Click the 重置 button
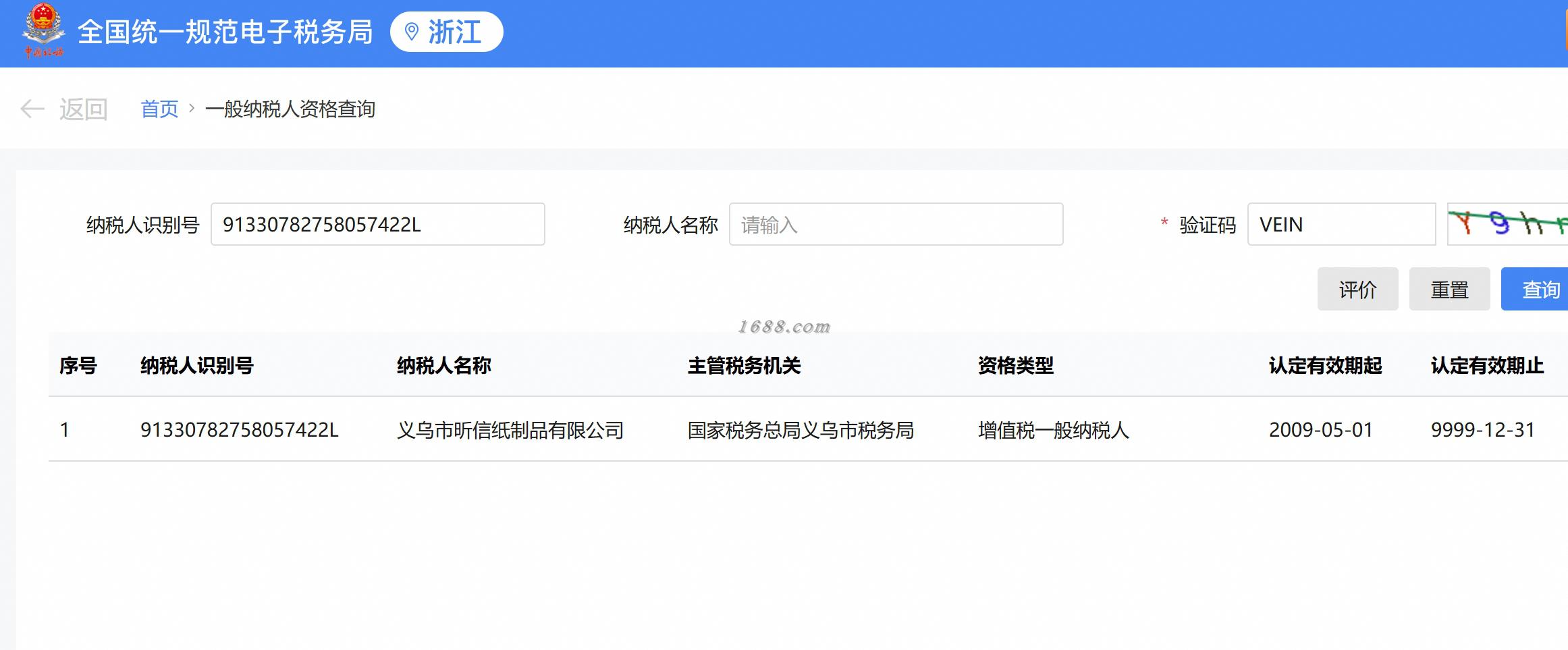Viewport: 1568px width, 650px height. pyautogui.click(x=1450, y=289)
